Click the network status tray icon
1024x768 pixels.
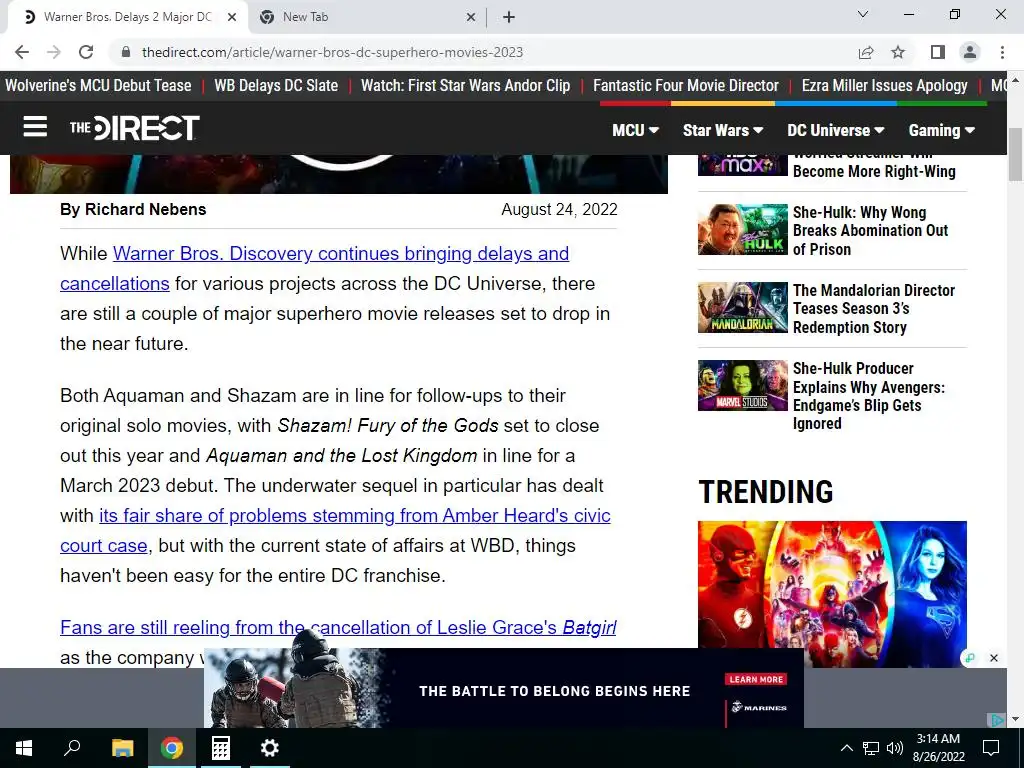(x=871, y=748)
